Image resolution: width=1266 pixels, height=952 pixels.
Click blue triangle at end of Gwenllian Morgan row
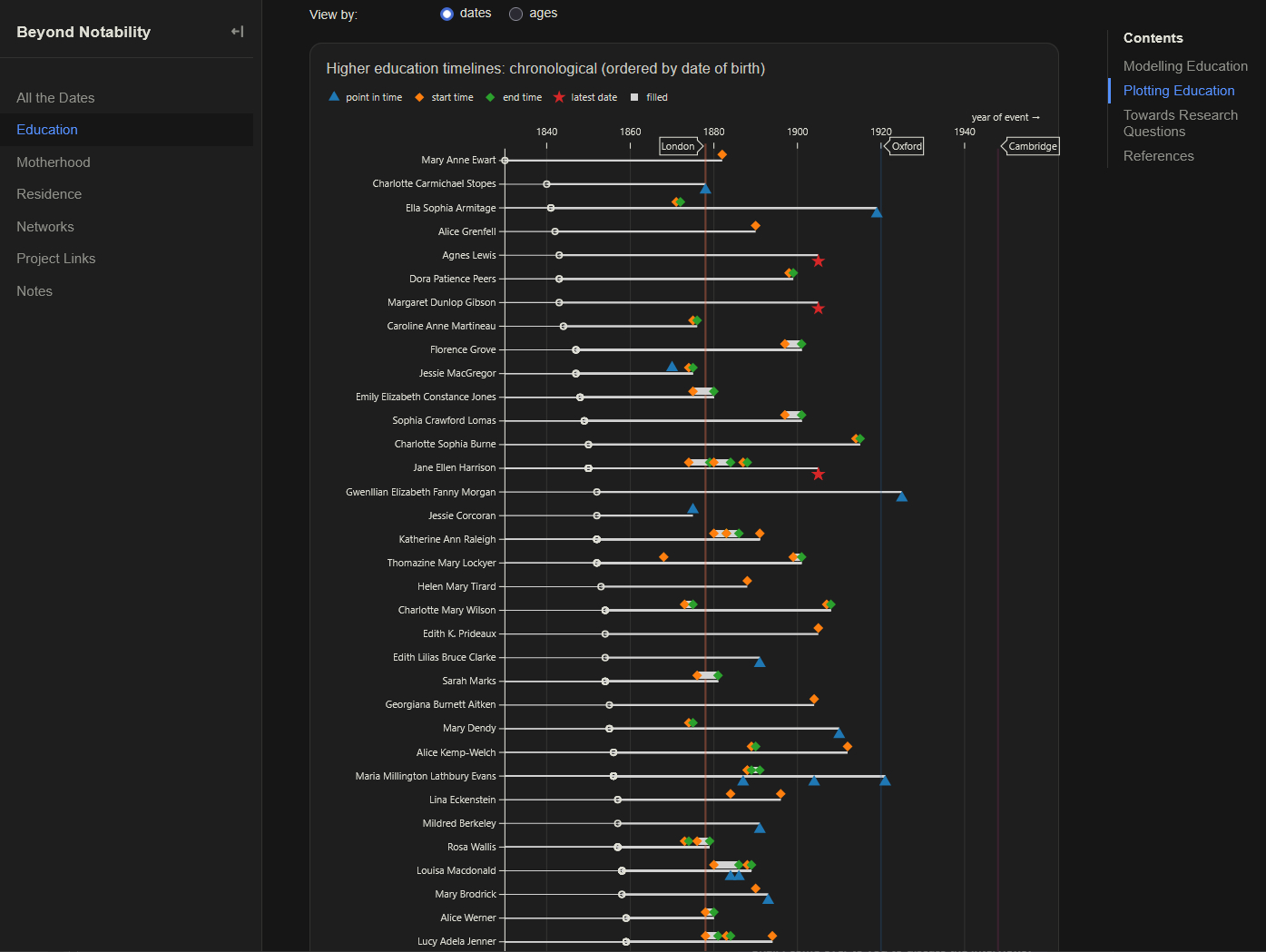click(901, 496)
